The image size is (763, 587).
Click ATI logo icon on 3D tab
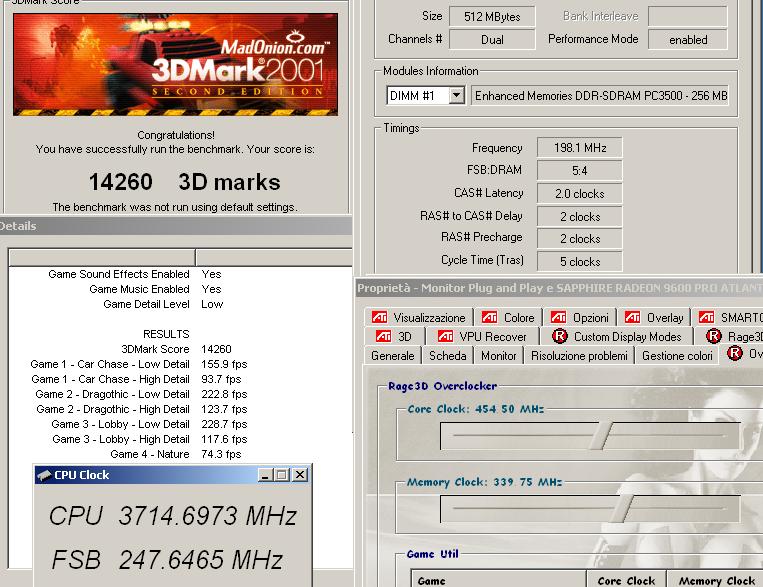point(383,336)
